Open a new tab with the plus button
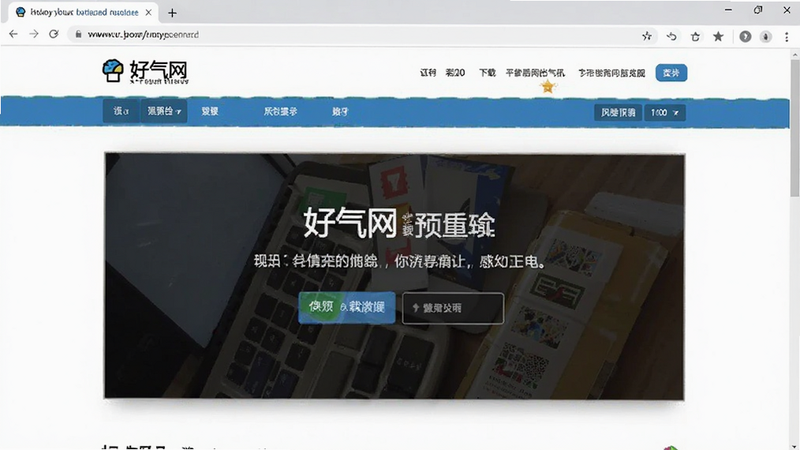The height and width of the screenshot is (450, 800). [x=172, y=13]
